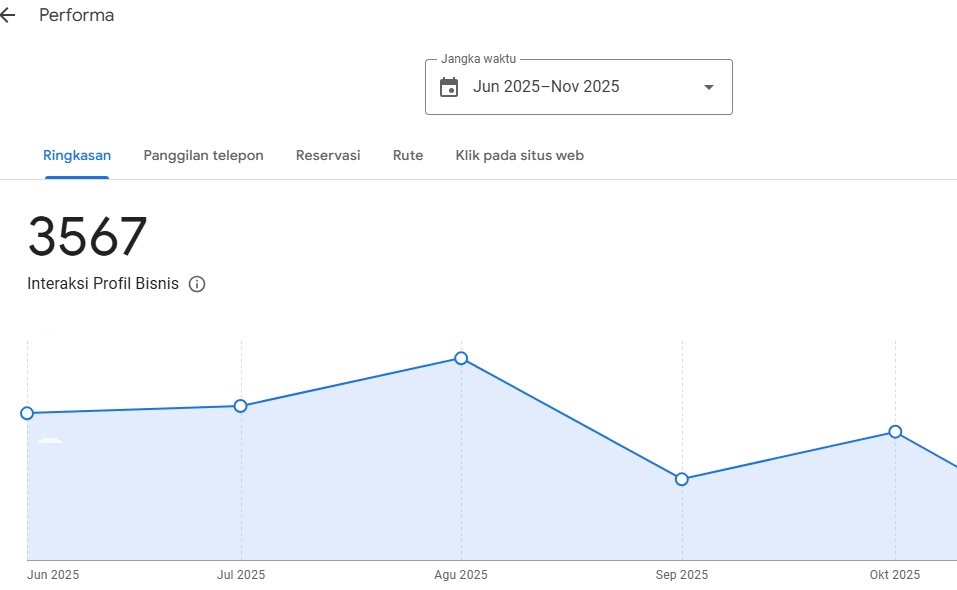Image resolution: width=957 pixels, height=590 pixels.
Task: Click the lowest data point at Sep 2025
Action: [x=682, y=479]
